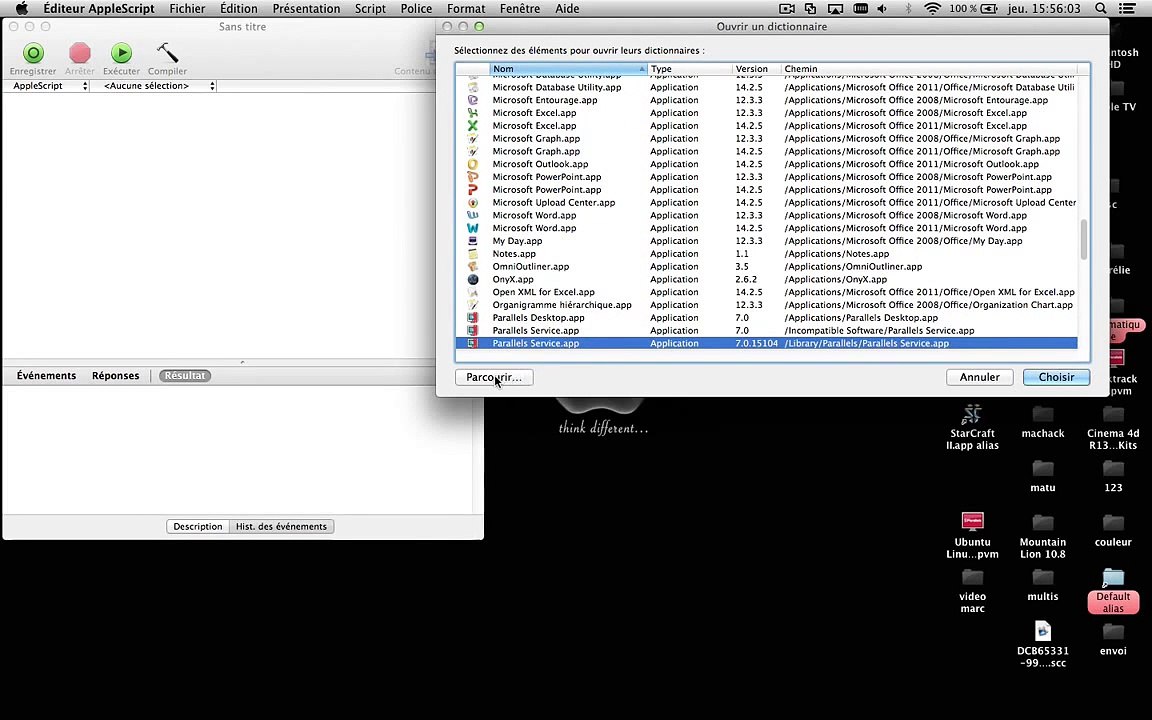Open the Format menu
Image resolution: width=1152 pixels, height=720 pixels.
pos(466,9)
